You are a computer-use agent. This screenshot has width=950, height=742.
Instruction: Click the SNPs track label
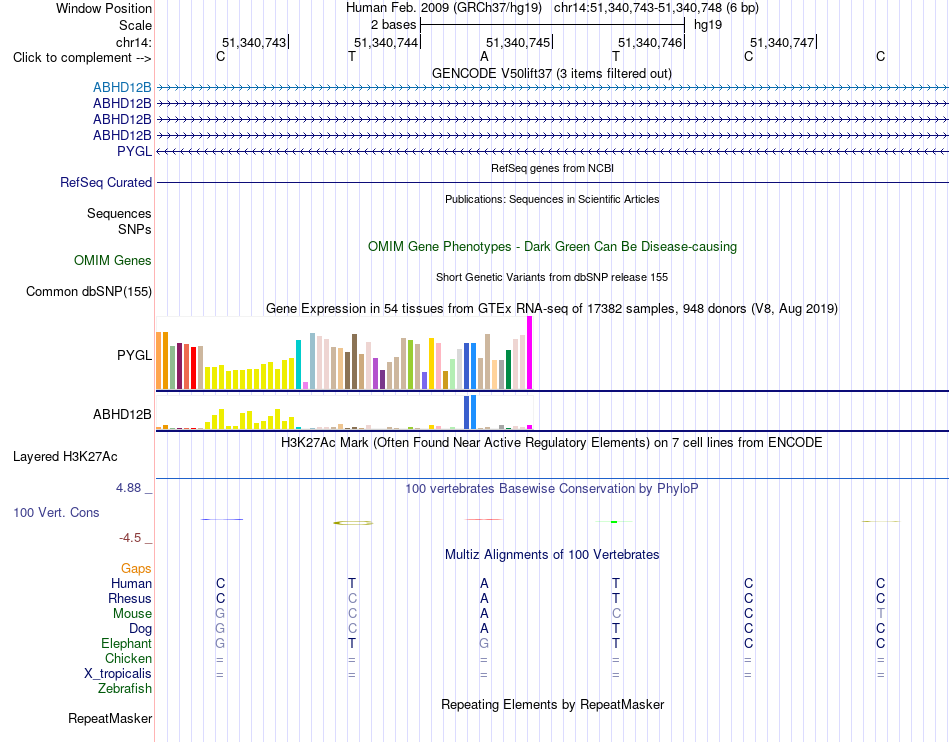click(x=135, y=230)
